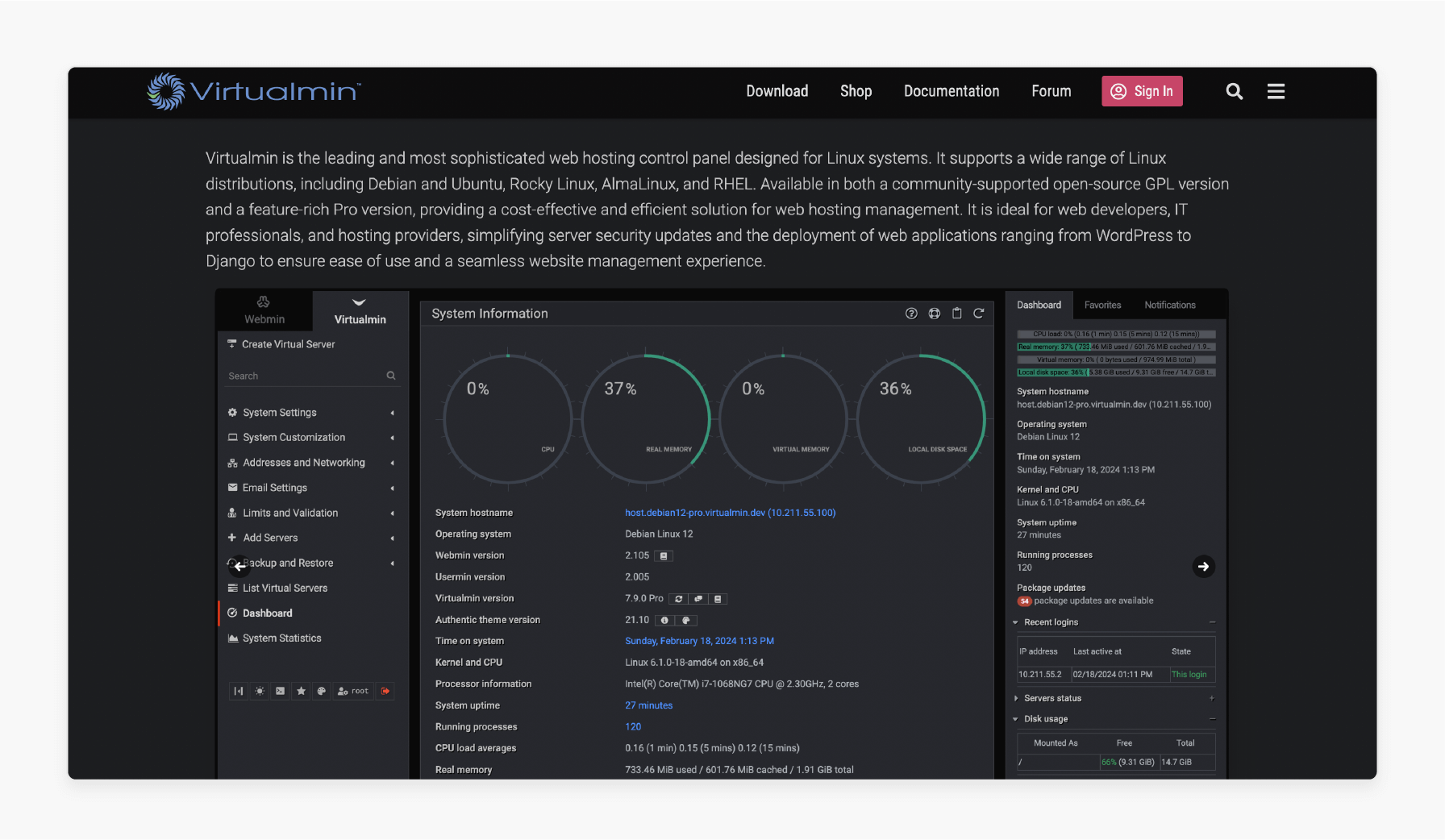Screen dimensions: 1445x840
Task: Open List Virtual Servers
Action: tap(285, 588)
